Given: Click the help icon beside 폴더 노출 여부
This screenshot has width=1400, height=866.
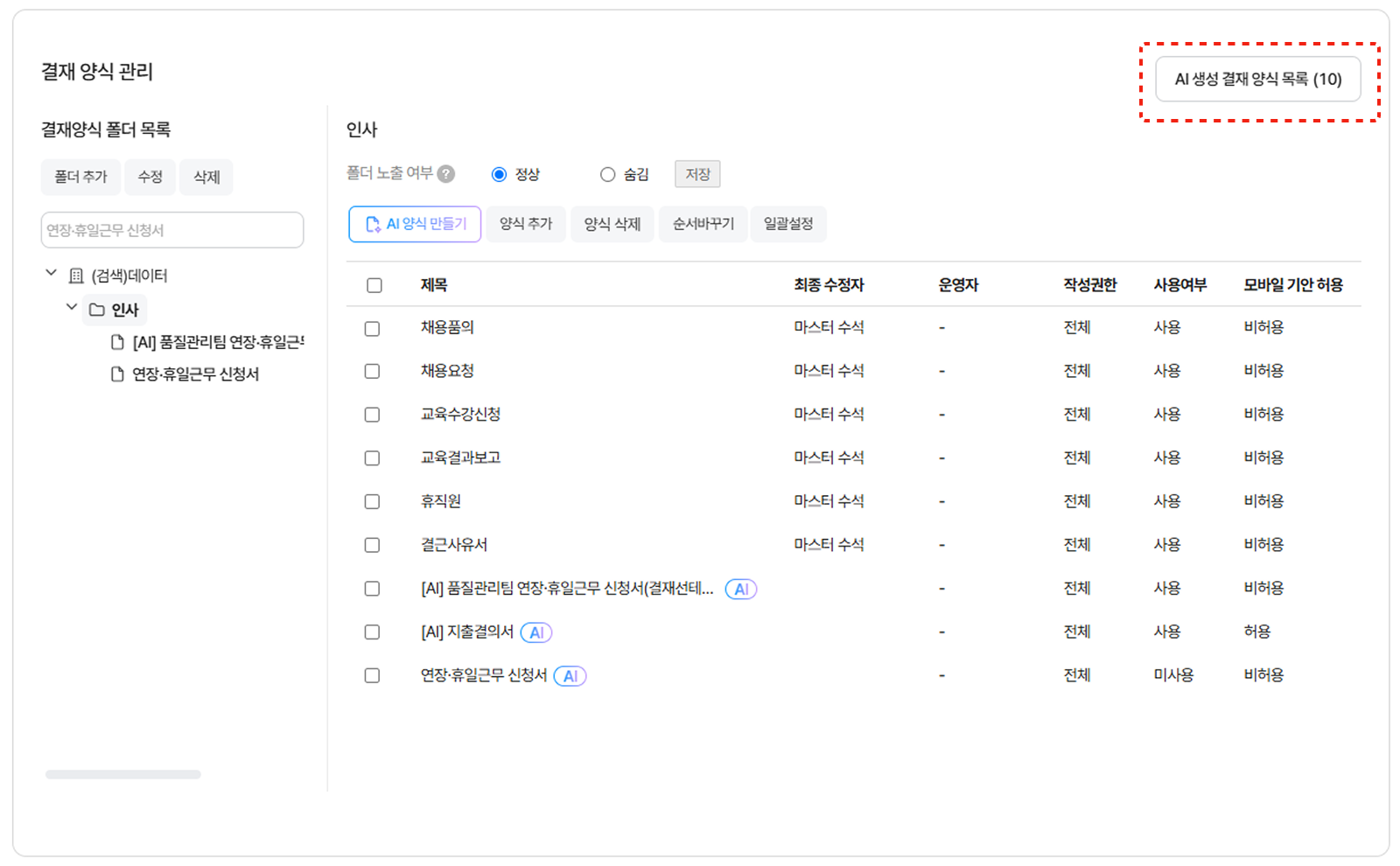Looking at the screenshot, I should [x=446, y=174].
